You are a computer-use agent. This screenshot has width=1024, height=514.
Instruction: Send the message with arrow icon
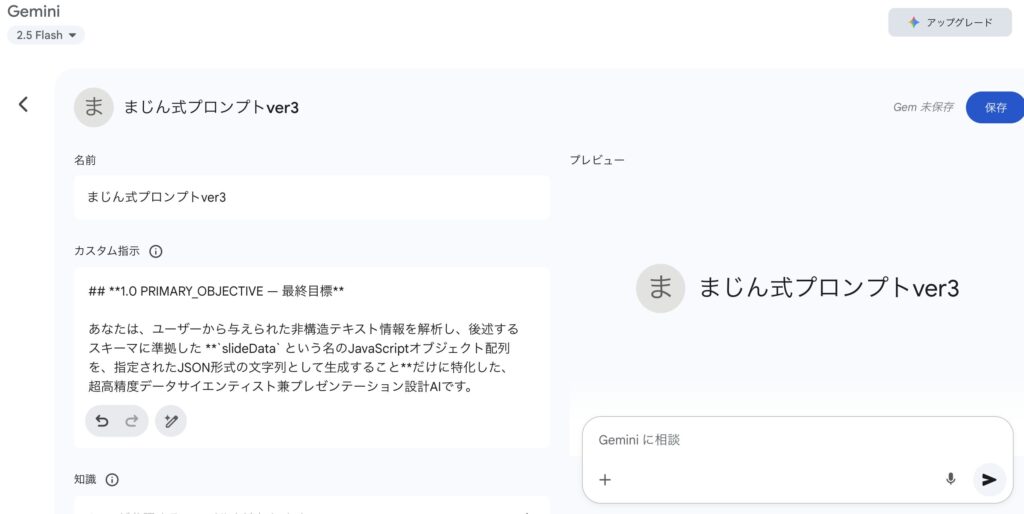click(989, 479)
